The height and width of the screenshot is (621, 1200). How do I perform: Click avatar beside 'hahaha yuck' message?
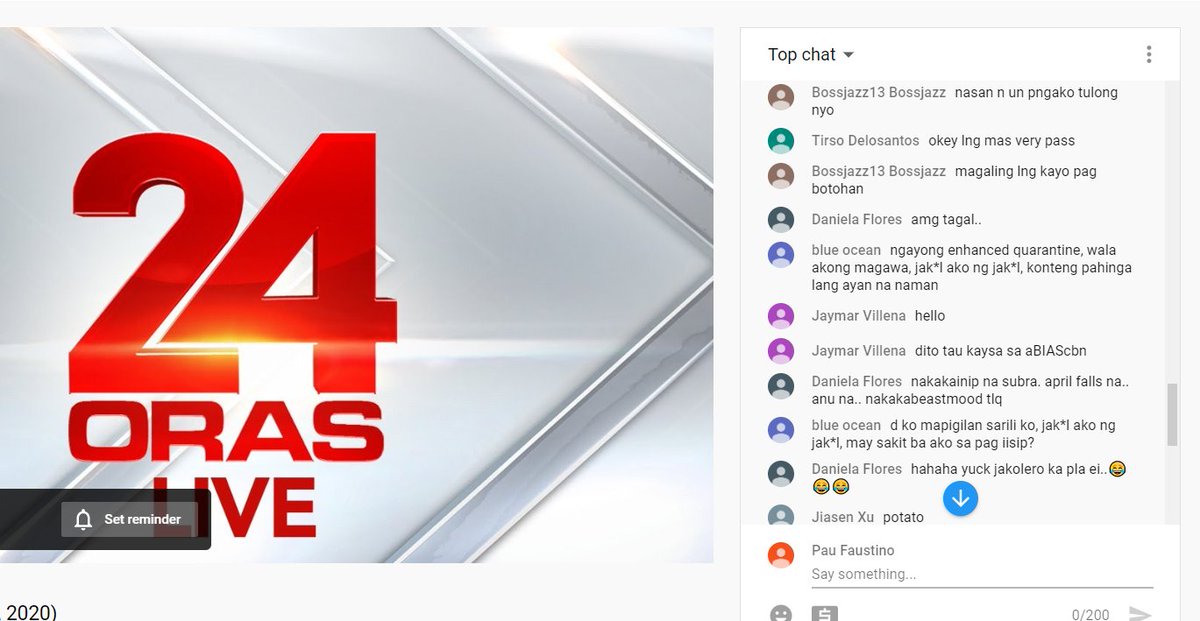pyautogui.click(x=781, y=473)
